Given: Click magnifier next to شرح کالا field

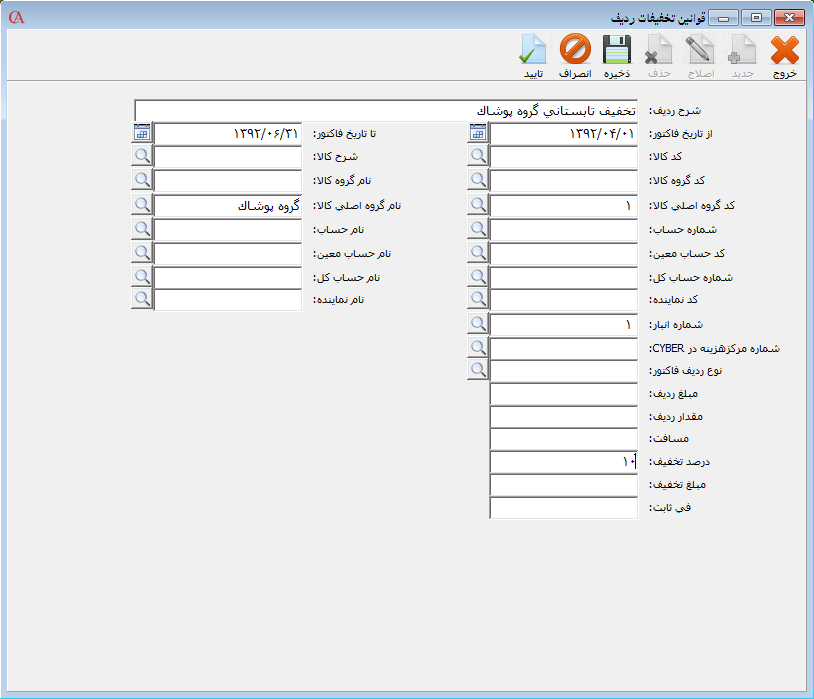Looking at the screenshot, I should (x=142, y=157).
